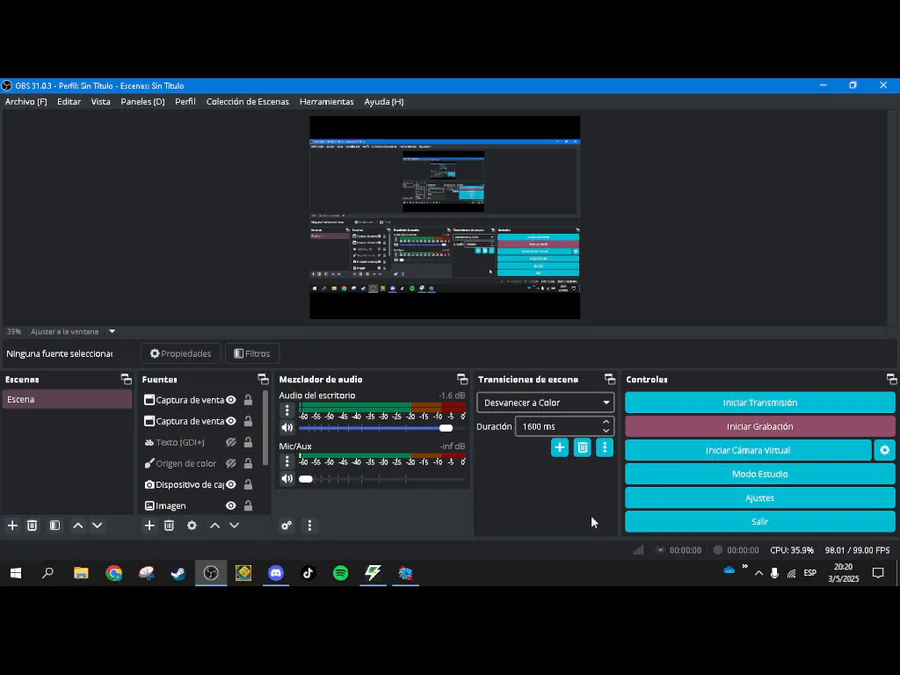
Task: Launch Steam from the taskbar
Action: pyautogui.click(x=179, y=573)
